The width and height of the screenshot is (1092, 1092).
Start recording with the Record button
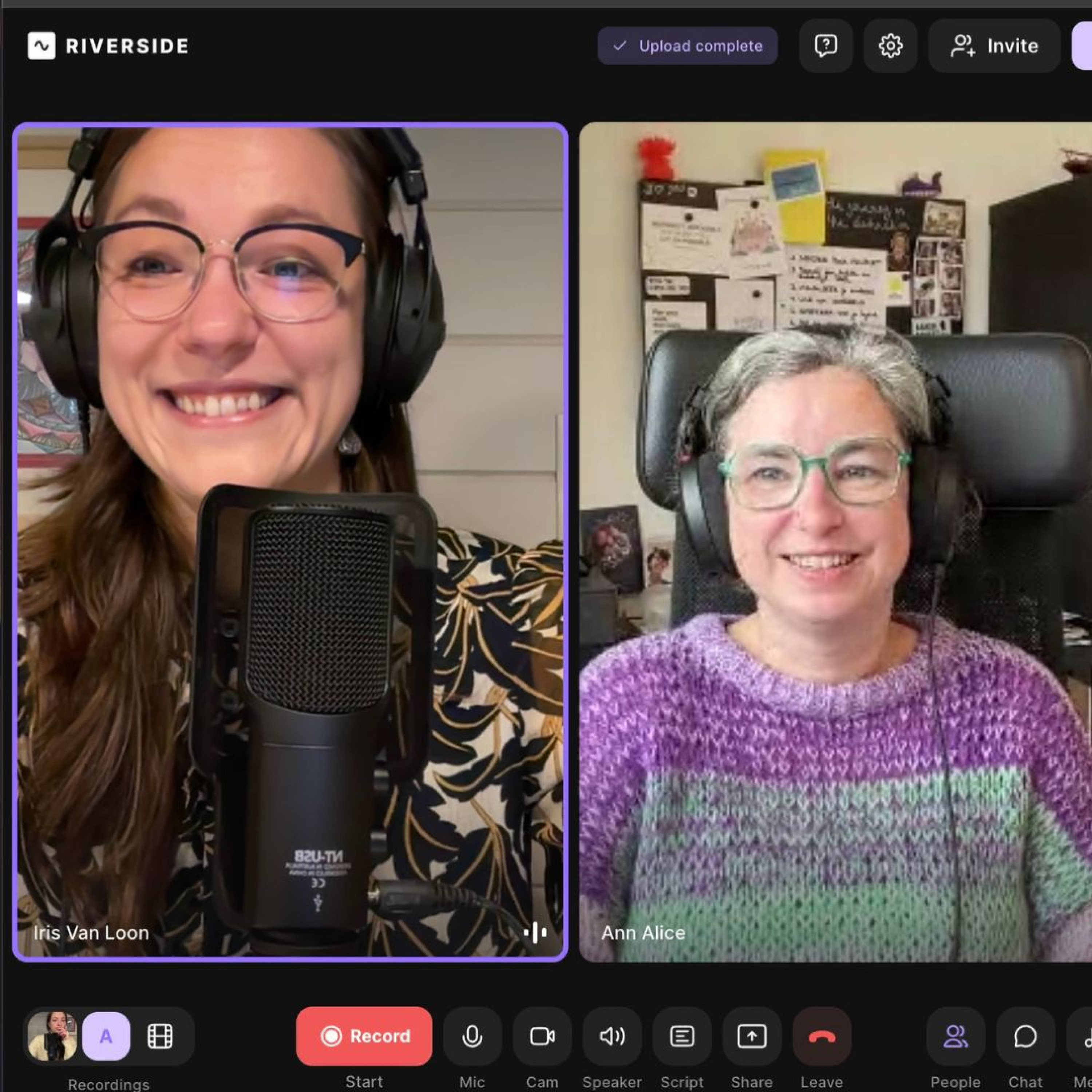point(364,1036)
